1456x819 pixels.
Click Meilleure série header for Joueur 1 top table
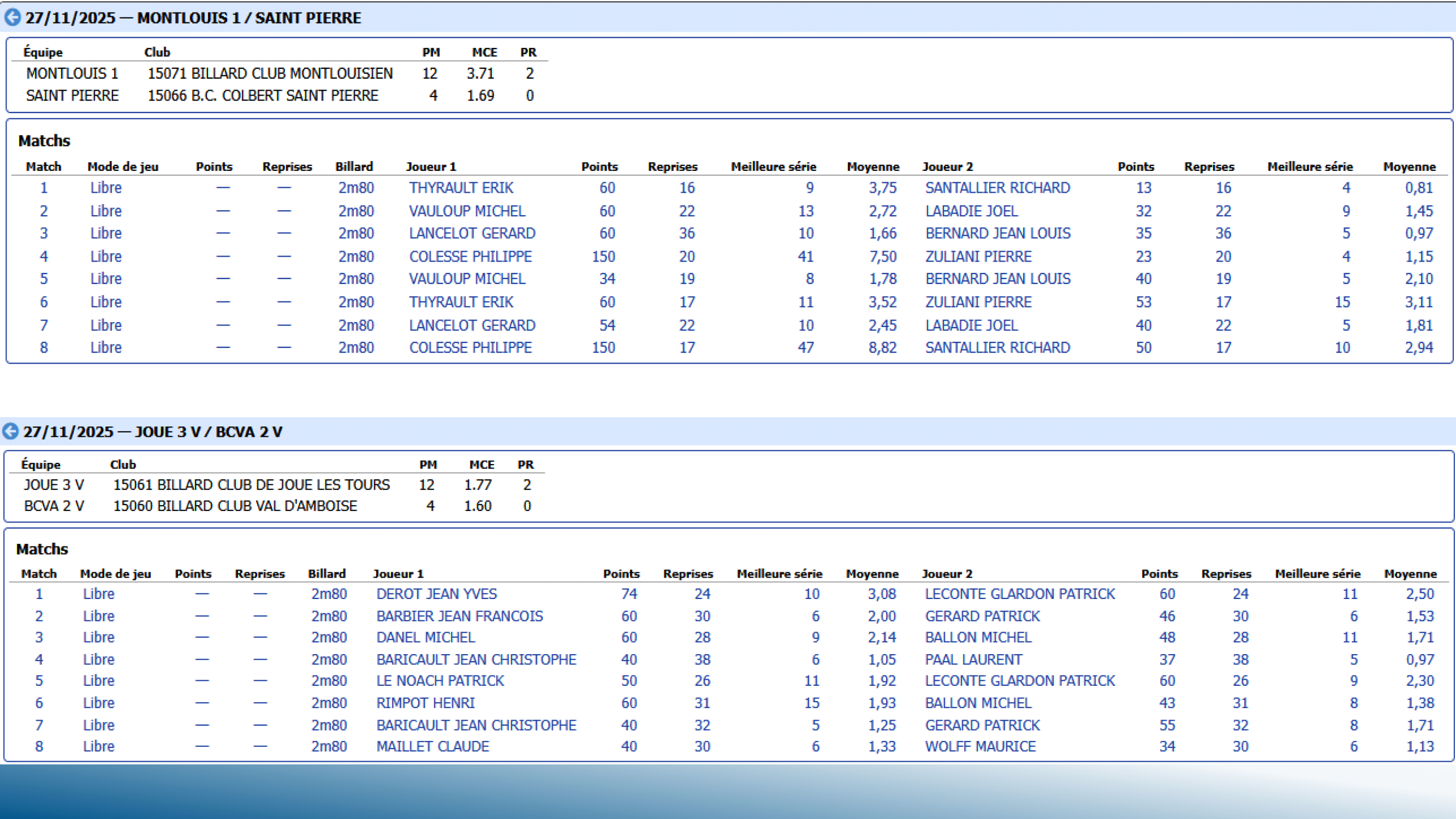click(x=772, y=167)
